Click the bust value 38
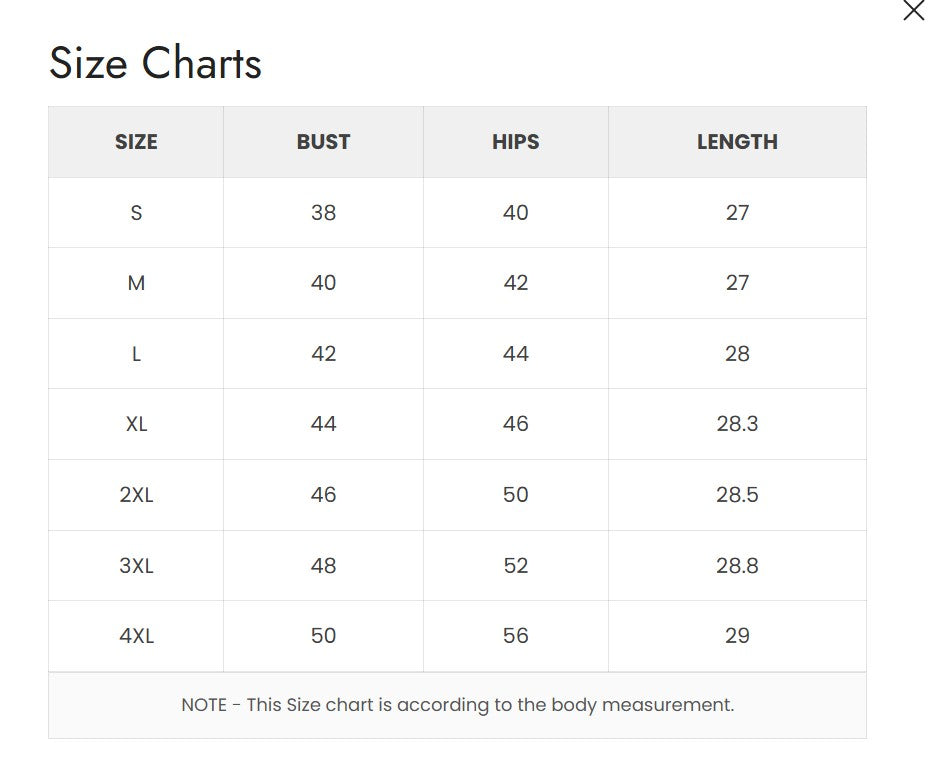Screen dimensions: 936x766 pos(323,213)
